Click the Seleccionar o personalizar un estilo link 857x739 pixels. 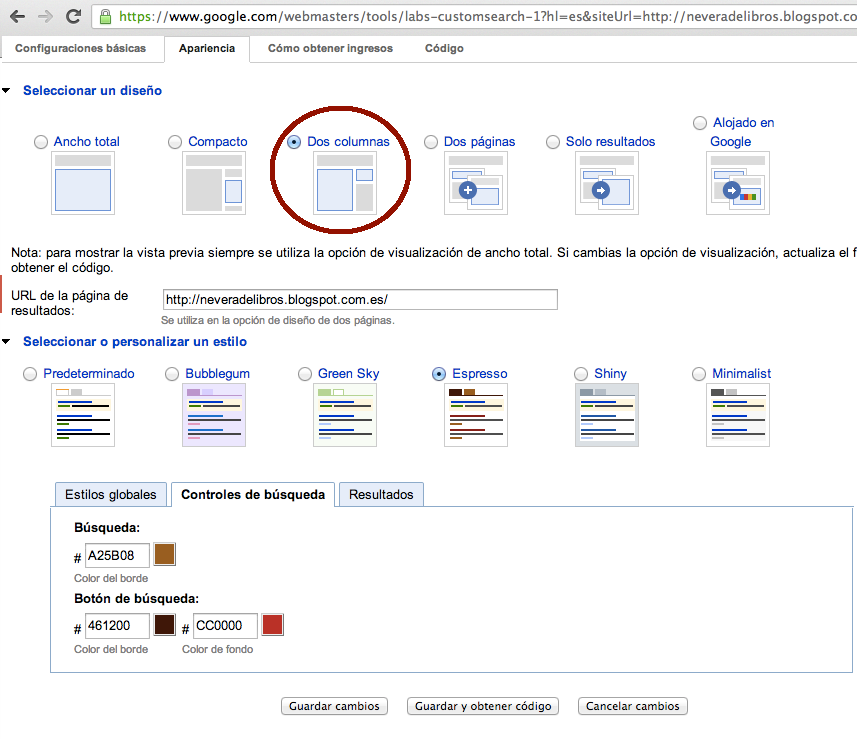(135, 342)
